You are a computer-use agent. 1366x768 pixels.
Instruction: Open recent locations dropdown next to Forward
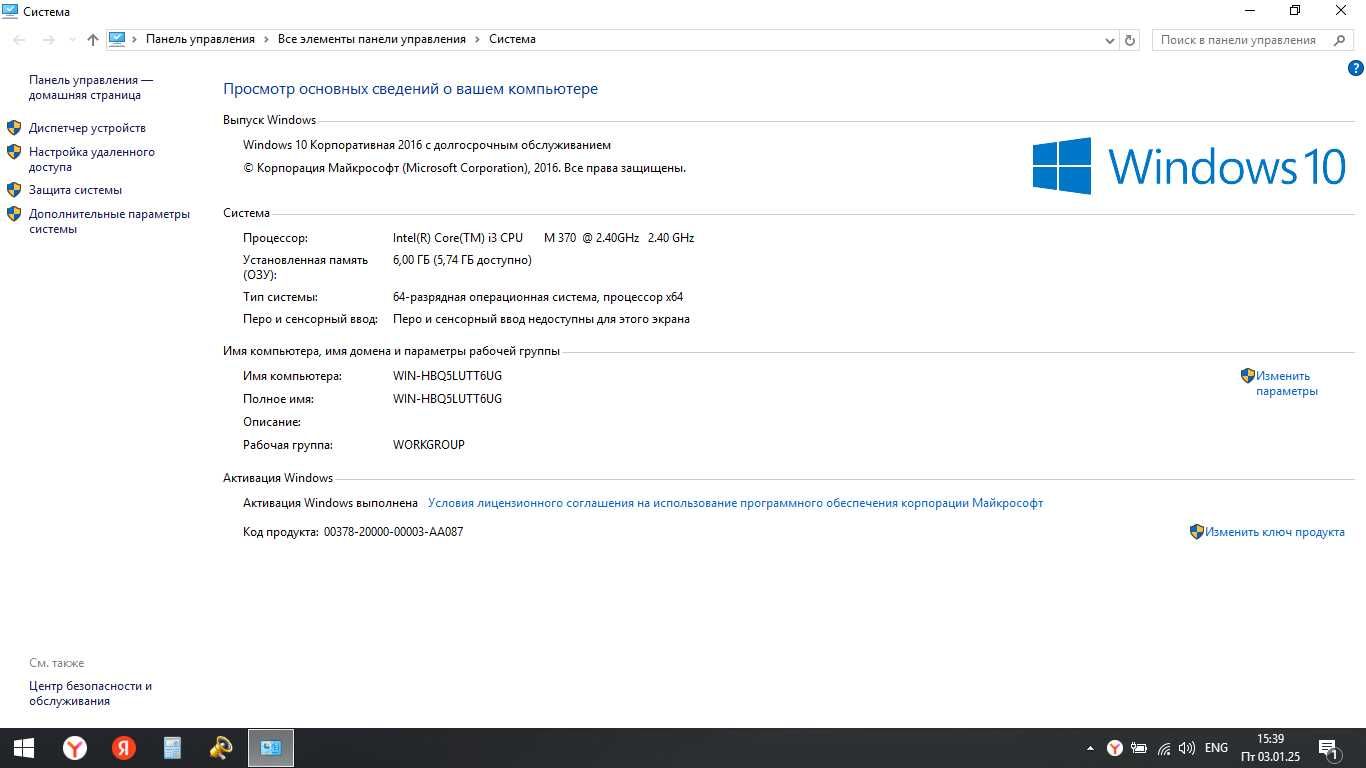click(x=72, y=40)
